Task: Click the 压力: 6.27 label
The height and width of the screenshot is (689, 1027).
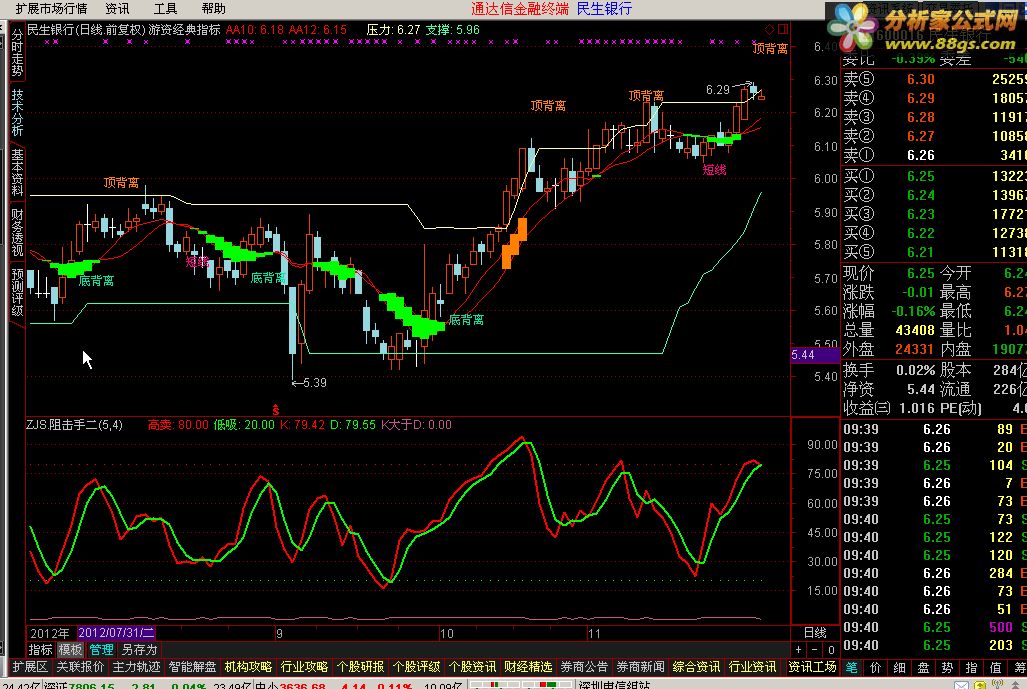Action: tap(393, 29)
